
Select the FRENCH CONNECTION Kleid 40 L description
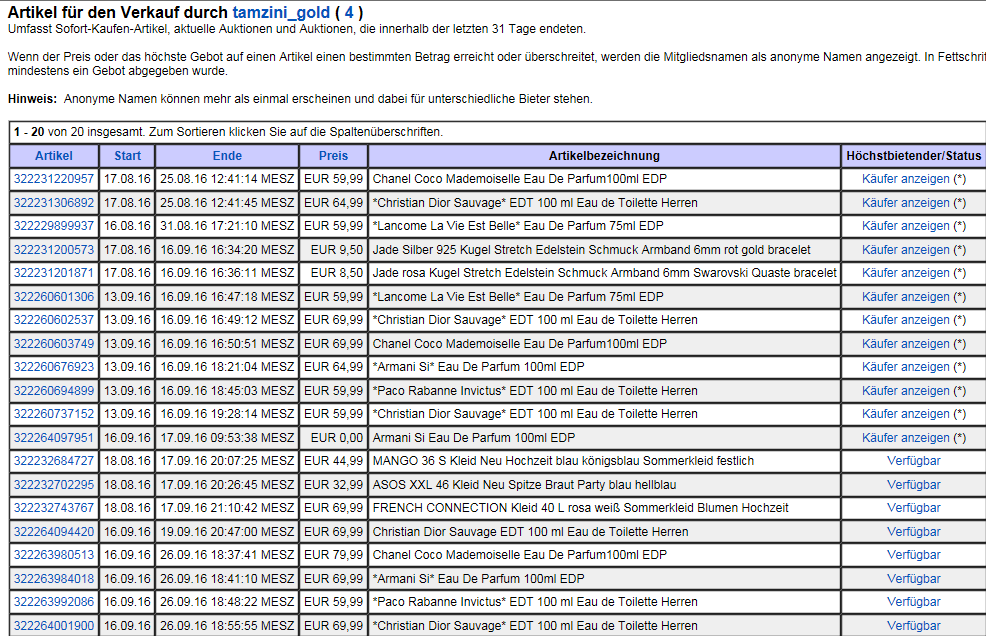580,508
